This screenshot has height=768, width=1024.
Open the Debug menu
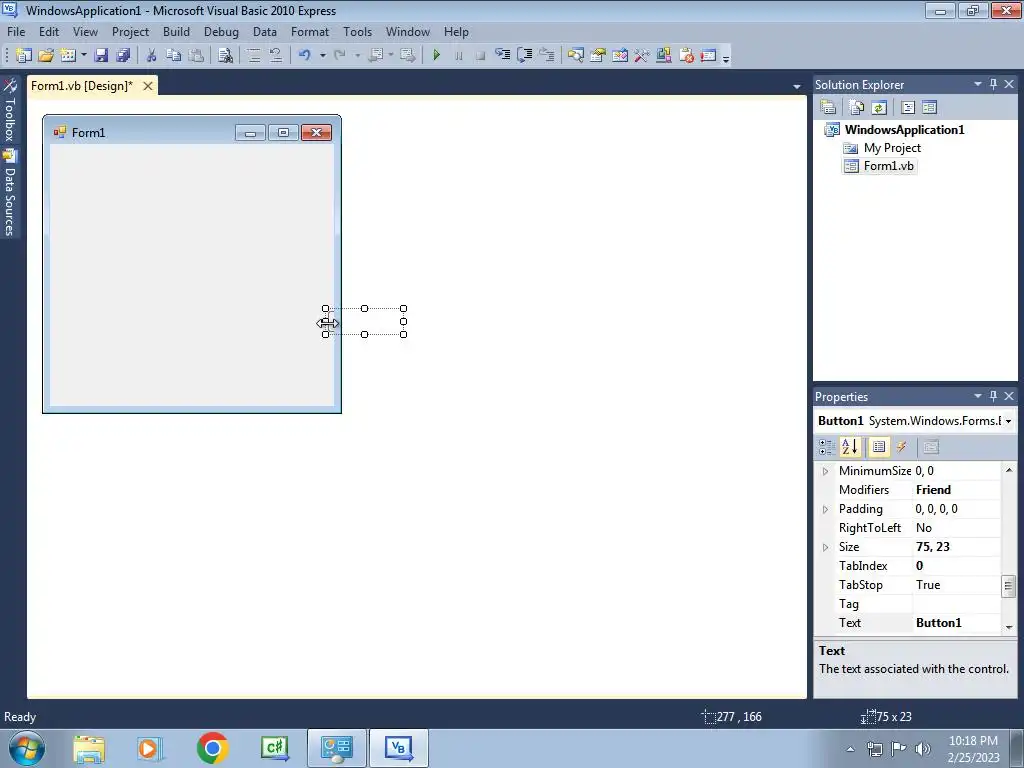(x=221, y=31)
